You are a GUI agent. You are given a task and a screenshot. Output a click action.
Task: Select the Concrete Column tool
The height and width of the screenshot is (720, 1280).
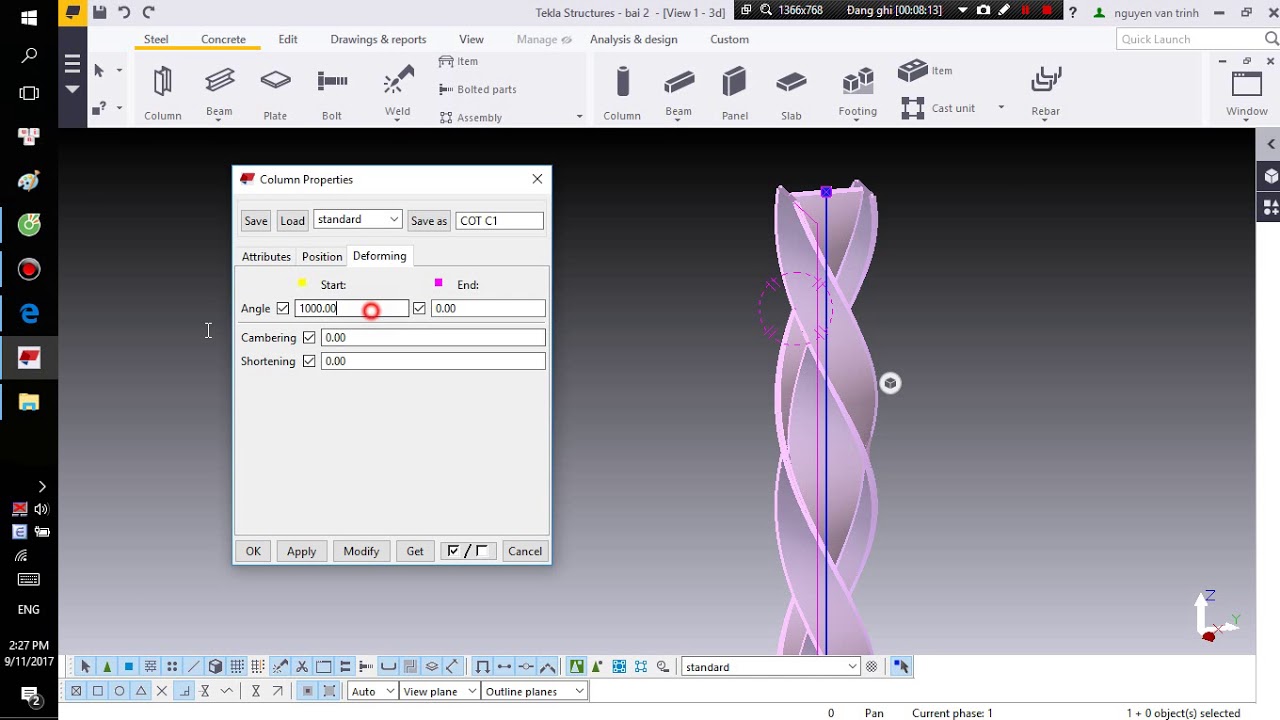622,93
